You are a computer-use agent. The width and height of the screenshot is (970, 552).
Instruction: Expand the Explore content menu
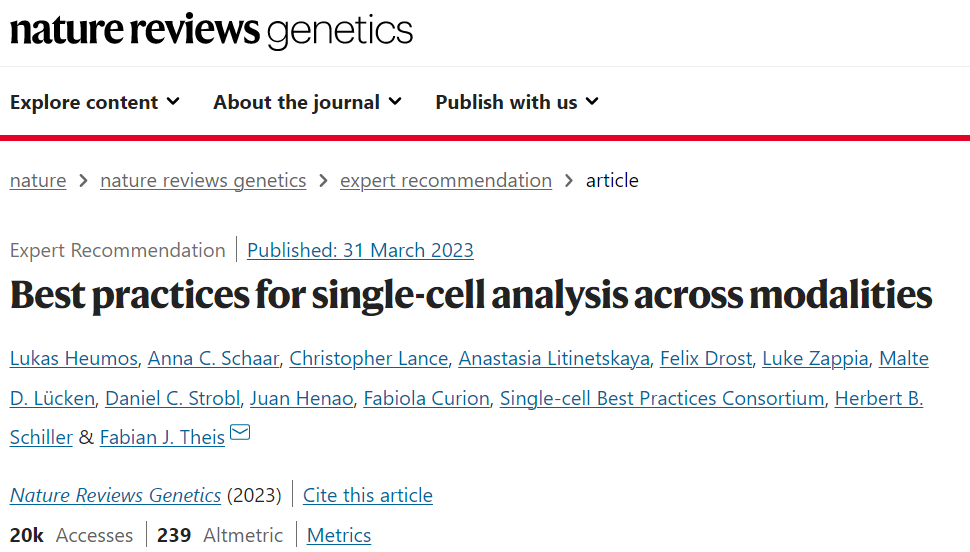click(94, 102)
